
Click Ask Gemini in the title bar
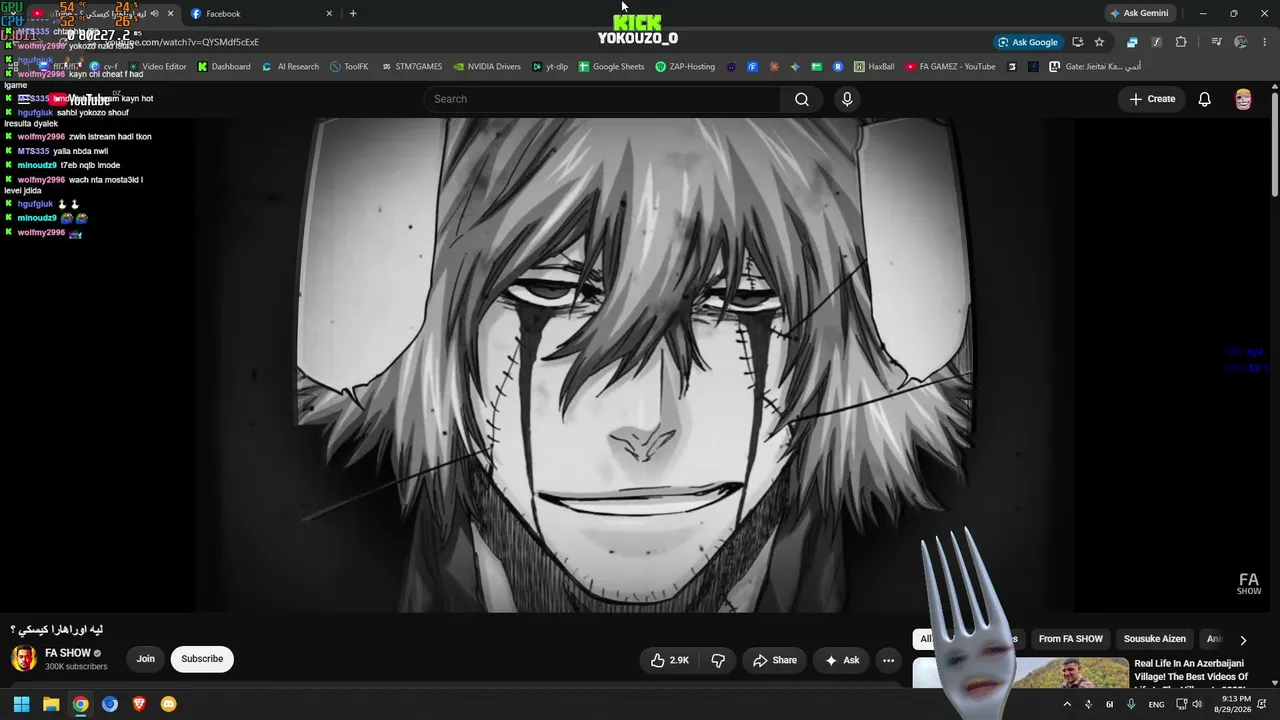(x=1138, y=14)
